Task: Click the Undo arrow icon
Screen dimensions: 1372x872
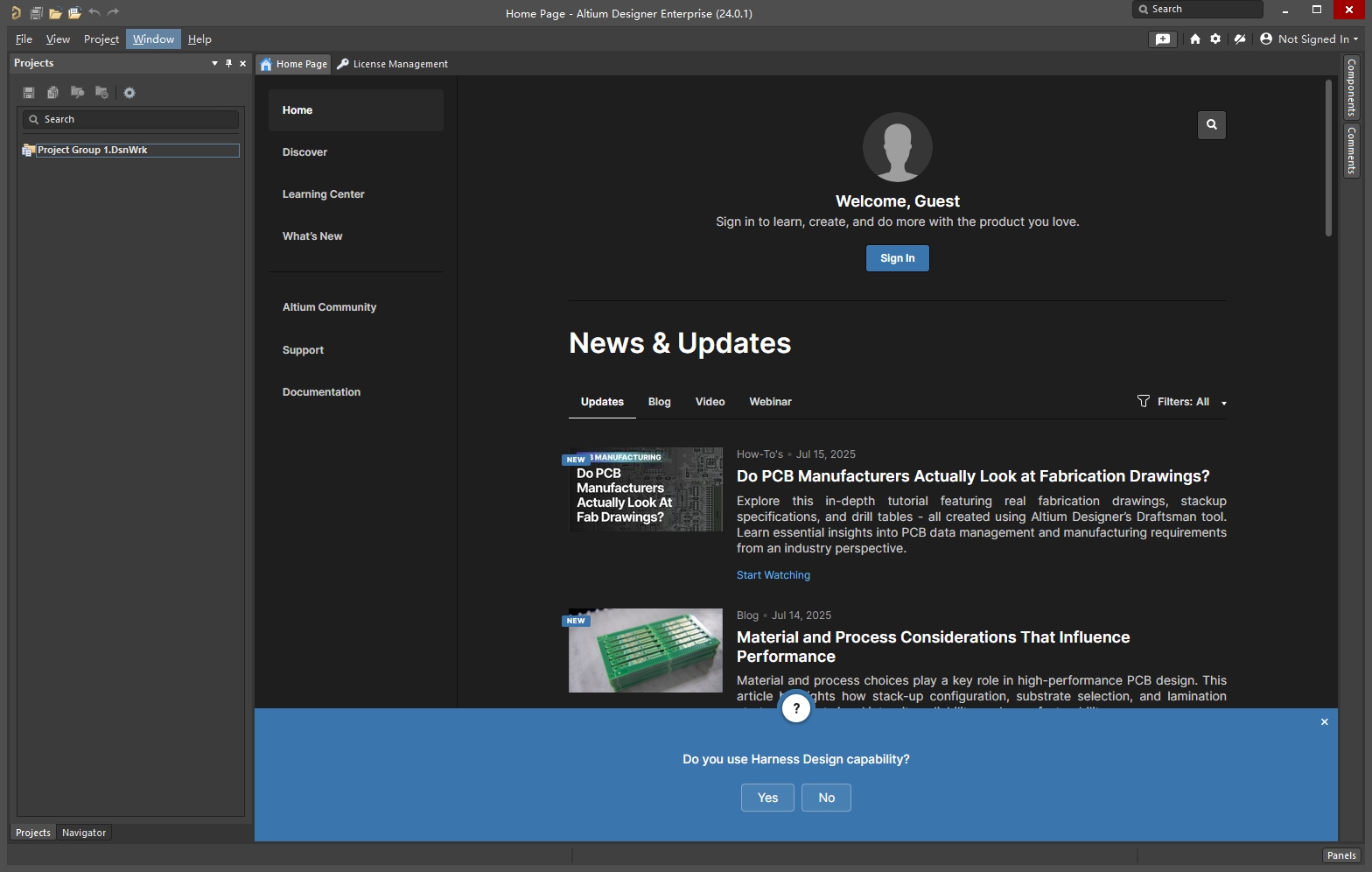Action: (94, 13)
